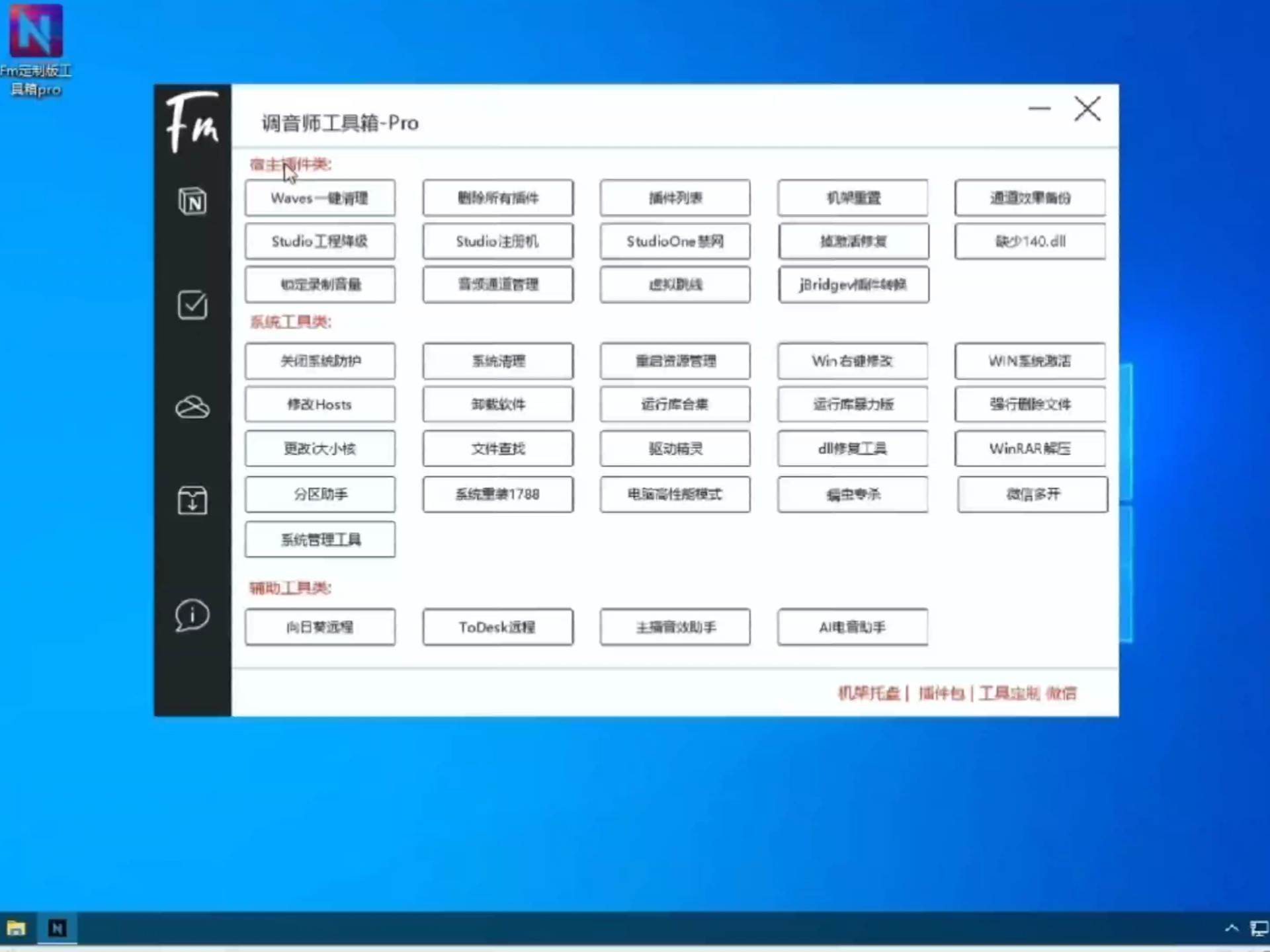Click the 更改大小核 button
The image size is (1270, 952).
pos(320,449)
